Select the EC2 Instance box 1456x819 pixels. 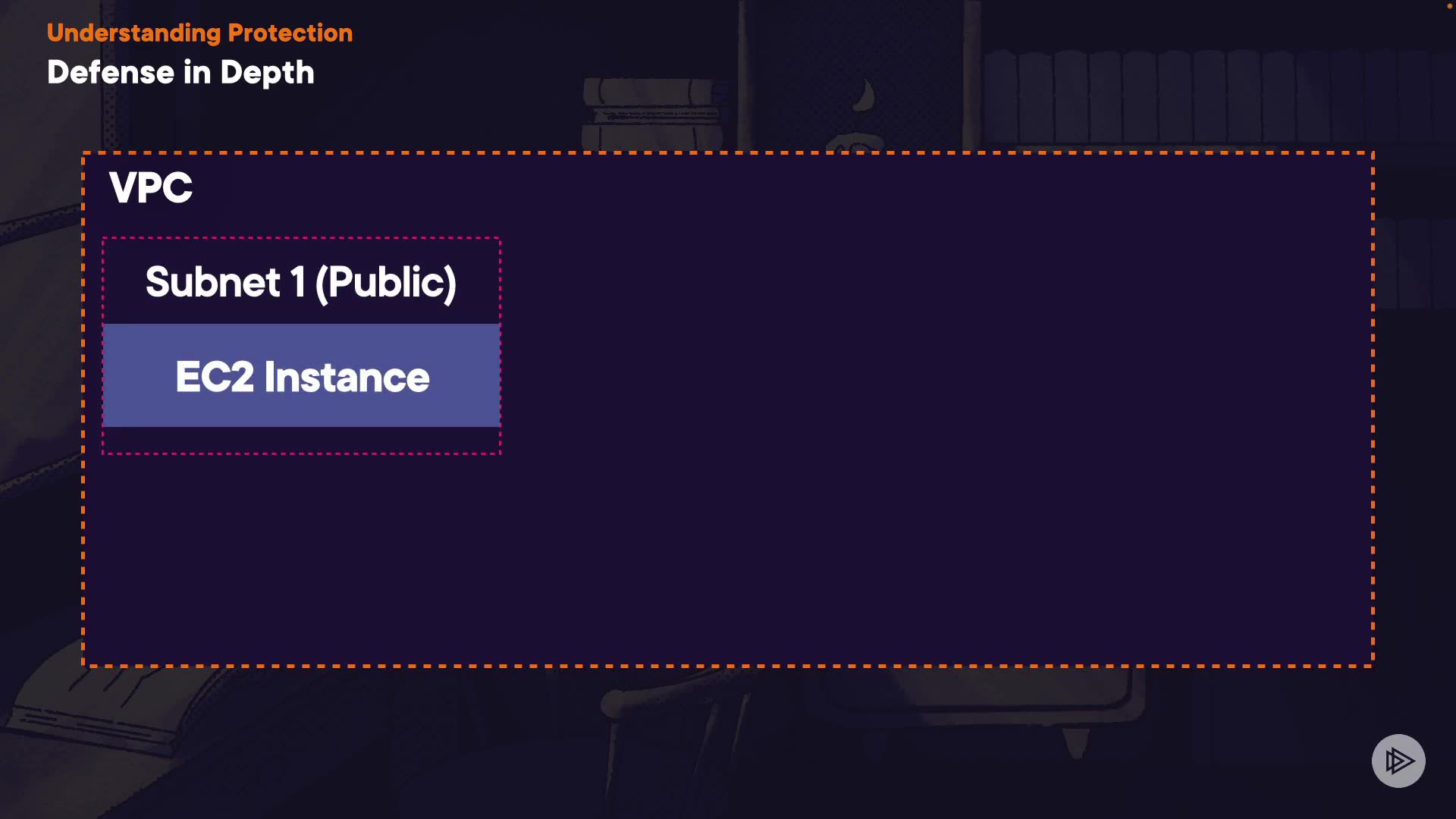click(301, 375)
